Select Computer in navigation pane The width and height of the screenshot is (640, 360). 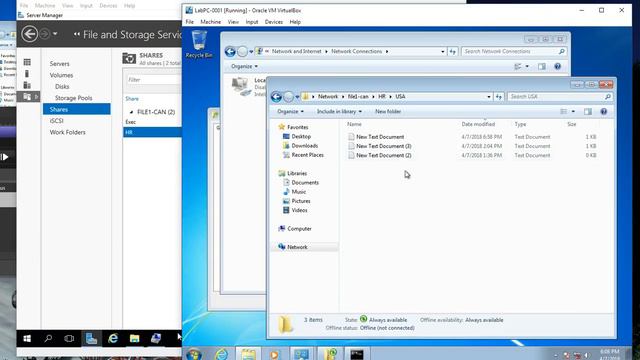click(x=299, y=229)
